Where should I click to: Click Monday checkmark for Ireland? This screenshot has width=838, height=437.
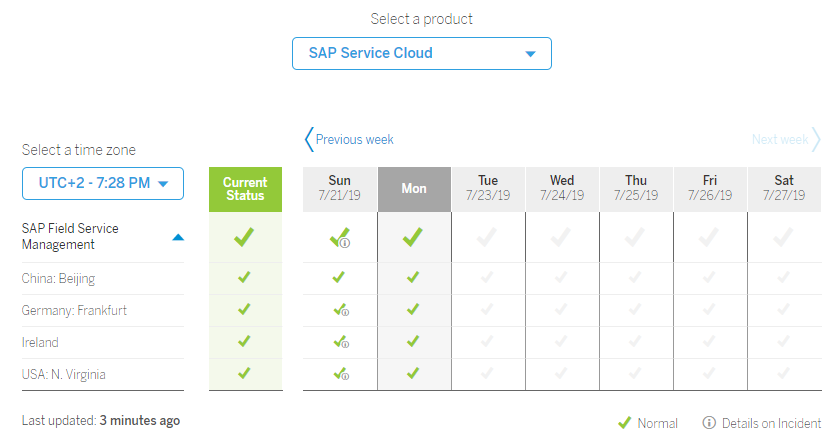413,341
